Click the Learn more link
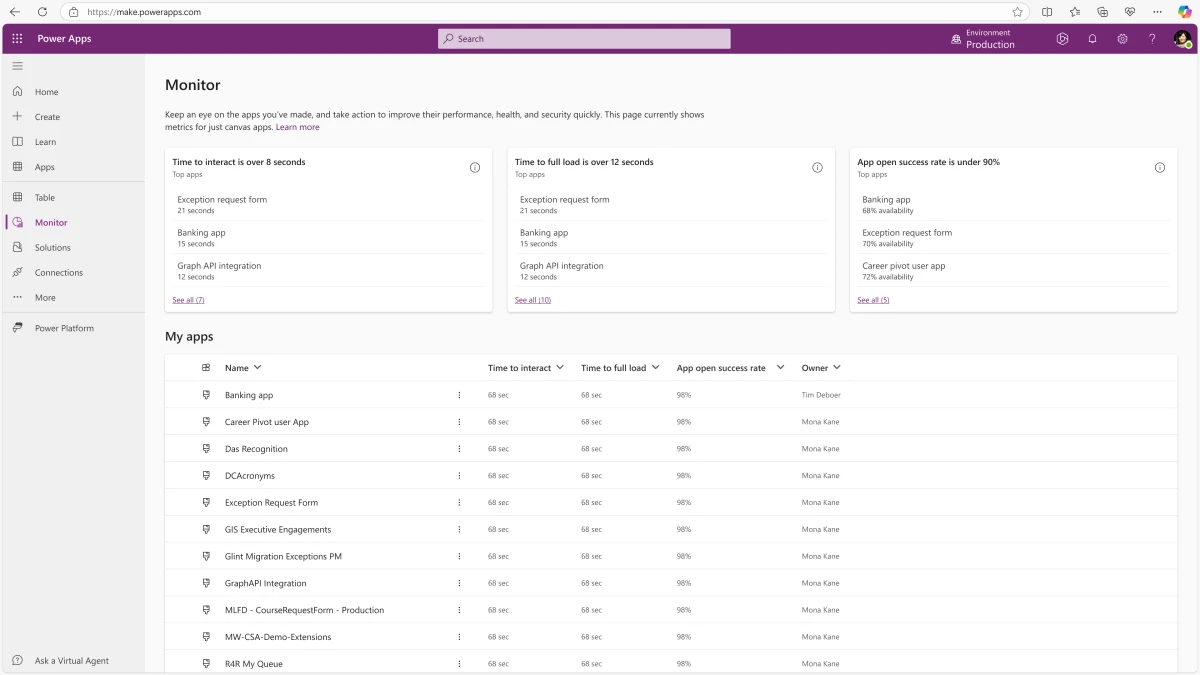The width and height of the screenshot is (1200, 675). coord(297,126)
